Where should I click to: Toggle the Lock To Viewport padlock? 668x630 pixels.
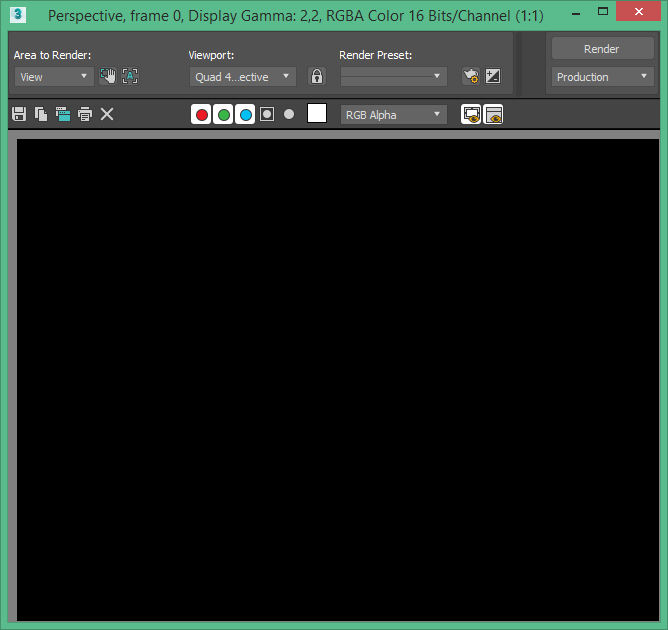pos(317,77)
